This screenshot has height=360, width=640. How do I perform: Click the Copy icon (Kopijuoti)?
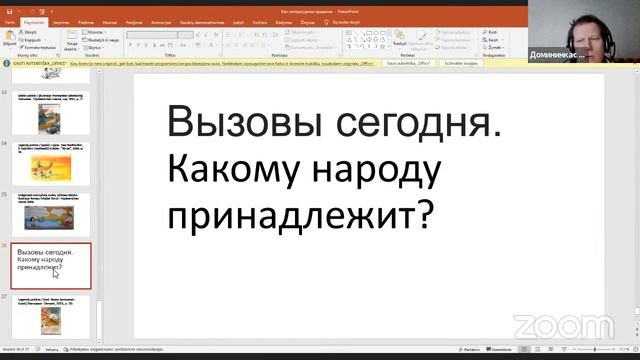[21, 40]
